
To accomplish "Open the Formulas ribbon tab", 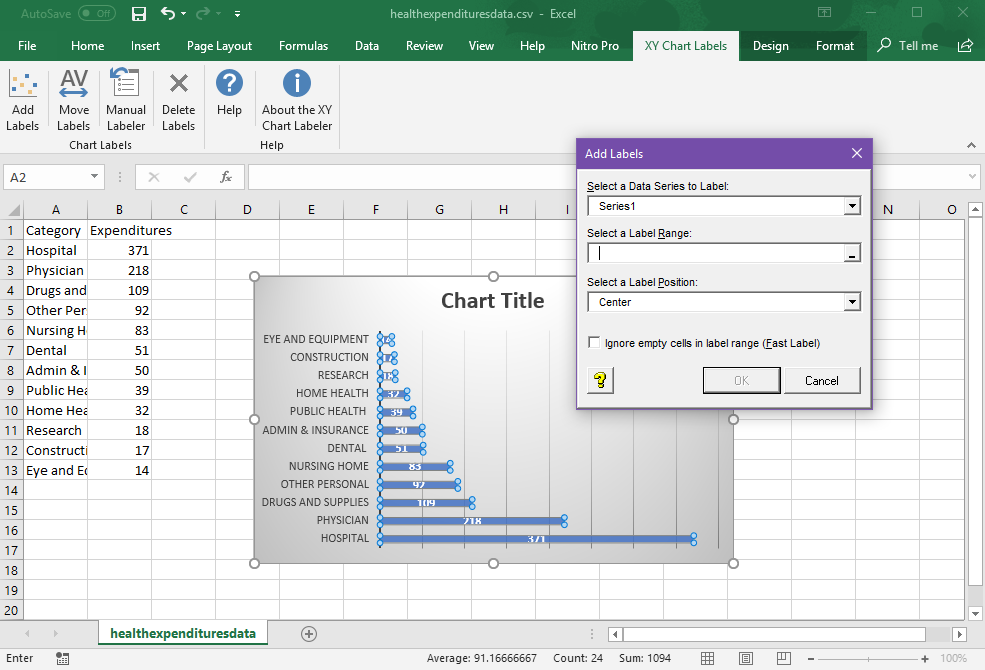I will pyautogui.click(x=303, y=46).
